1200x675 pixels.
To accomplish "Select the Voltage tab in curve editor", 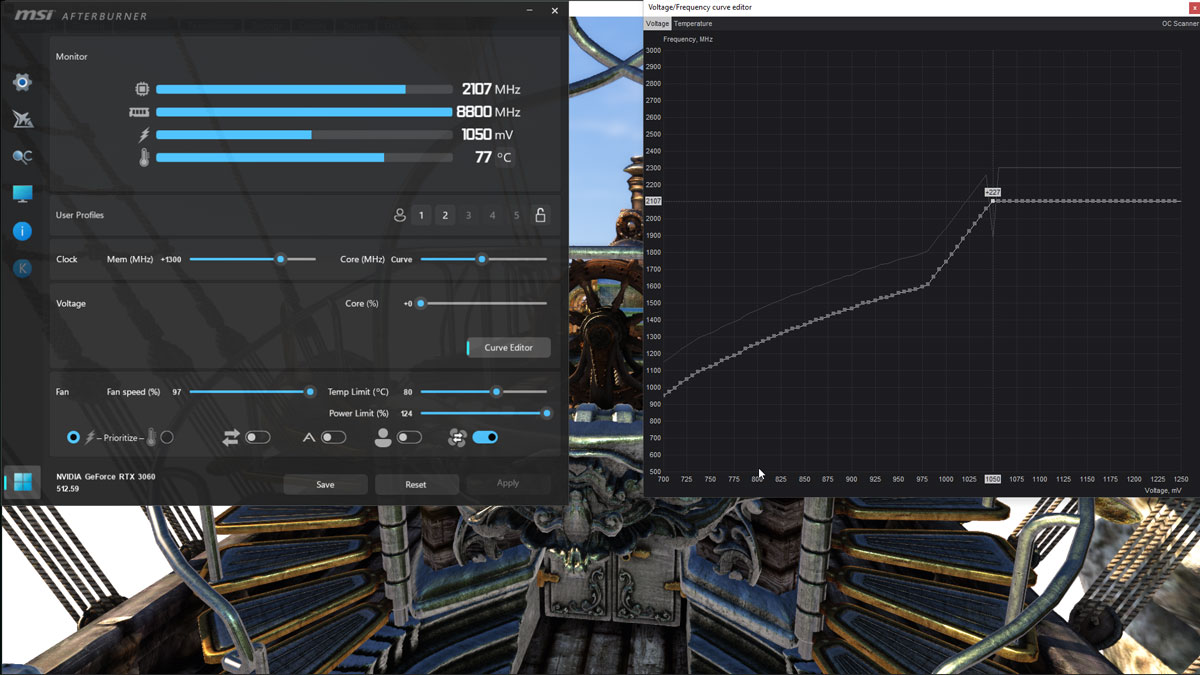I will point(657,23).
